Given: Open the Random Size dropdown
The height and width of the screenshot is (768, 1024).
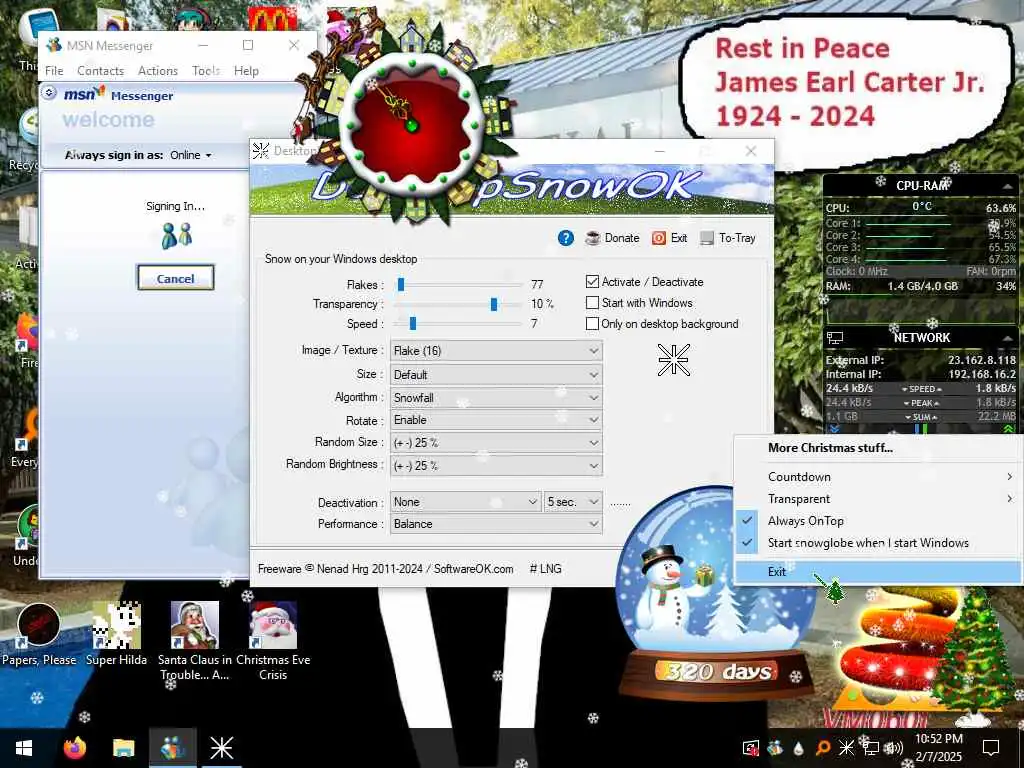Looking at the screenshot, I should pos(496,443).
